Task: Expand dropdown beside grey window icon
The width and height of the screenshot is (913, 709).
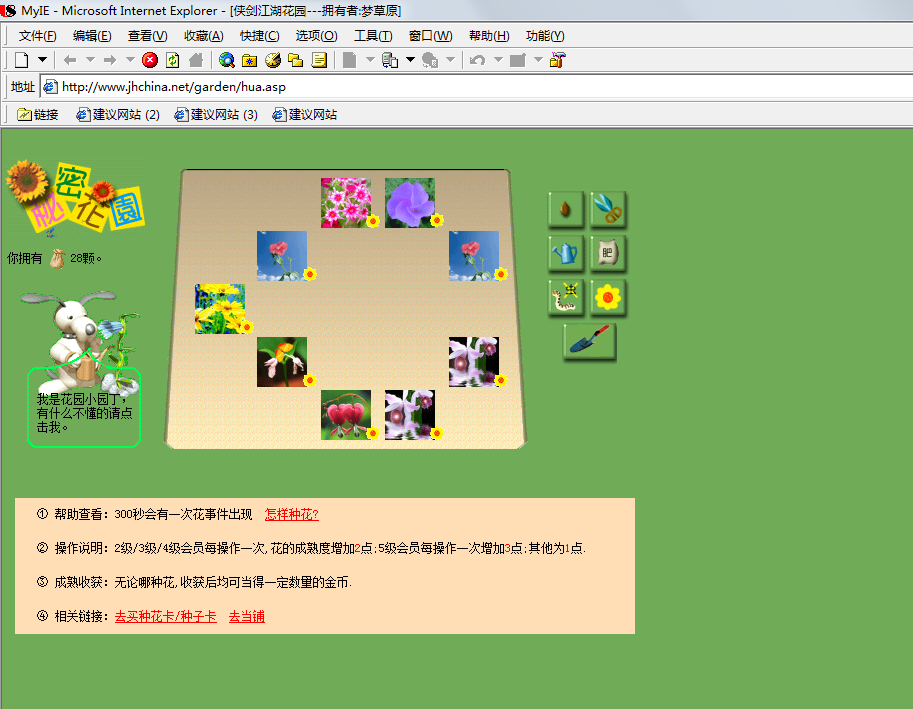Action: click(539, 59)
